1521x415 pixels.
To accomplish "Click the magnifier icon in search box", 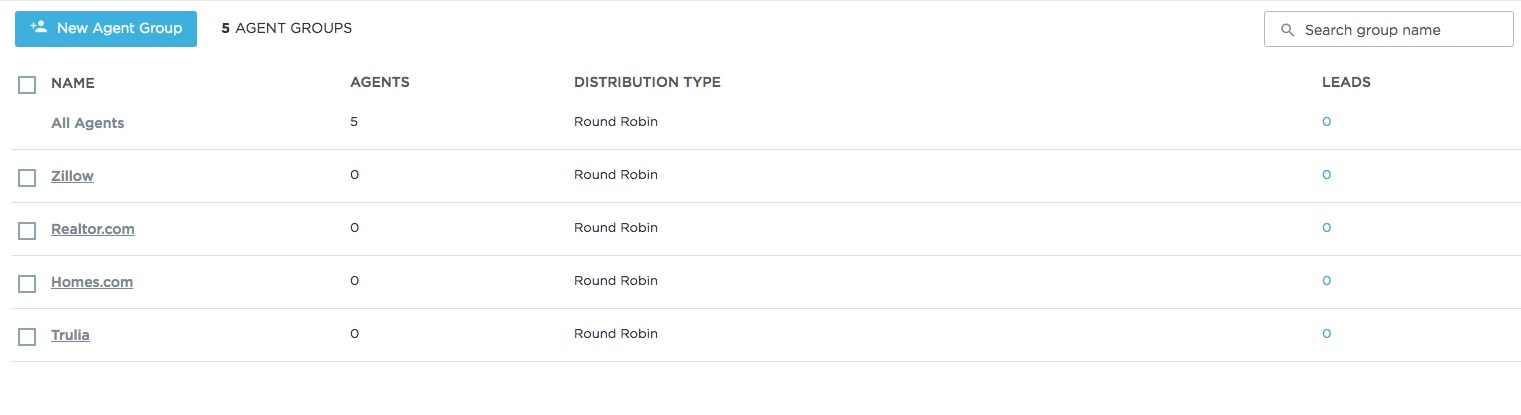I will [x=1287, y=30].
